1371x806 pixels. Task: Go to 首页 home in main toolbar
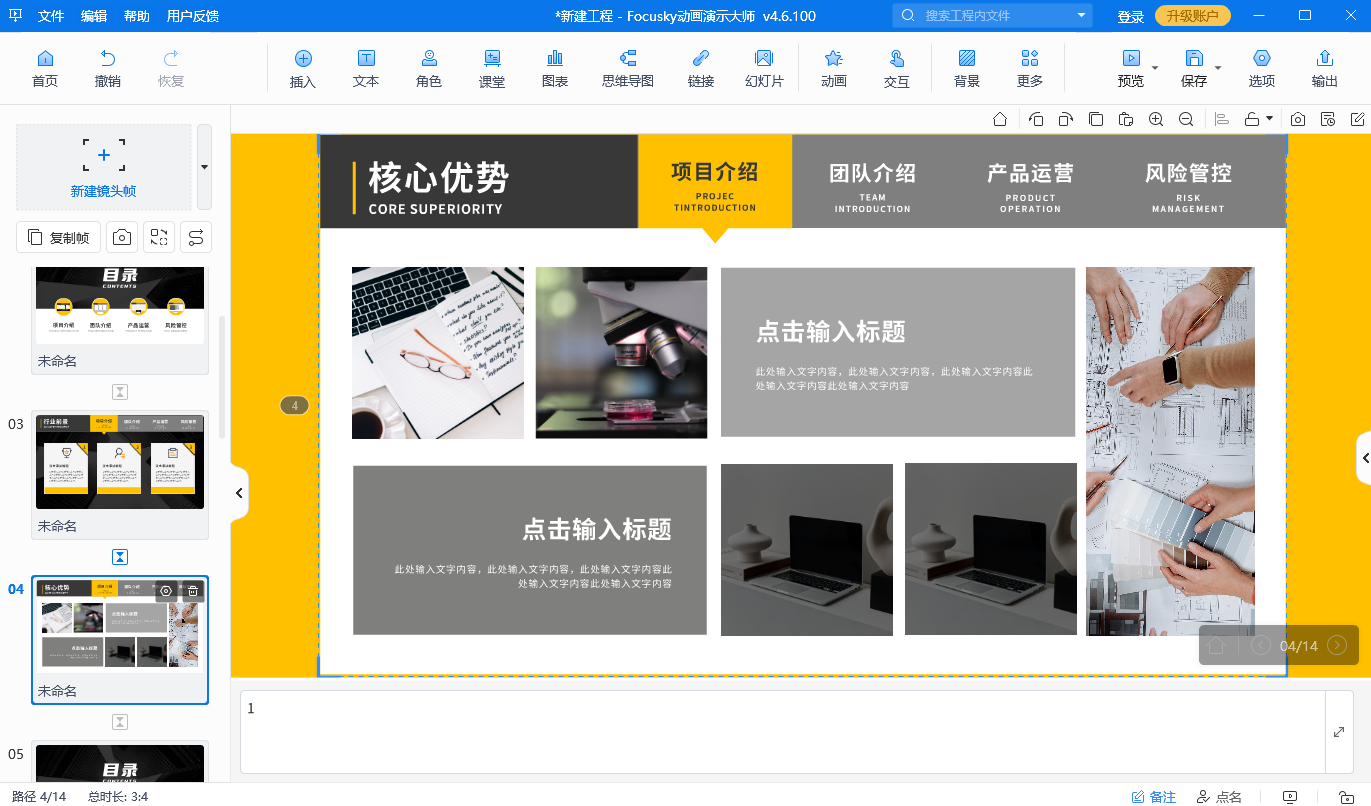coord(45,68)
